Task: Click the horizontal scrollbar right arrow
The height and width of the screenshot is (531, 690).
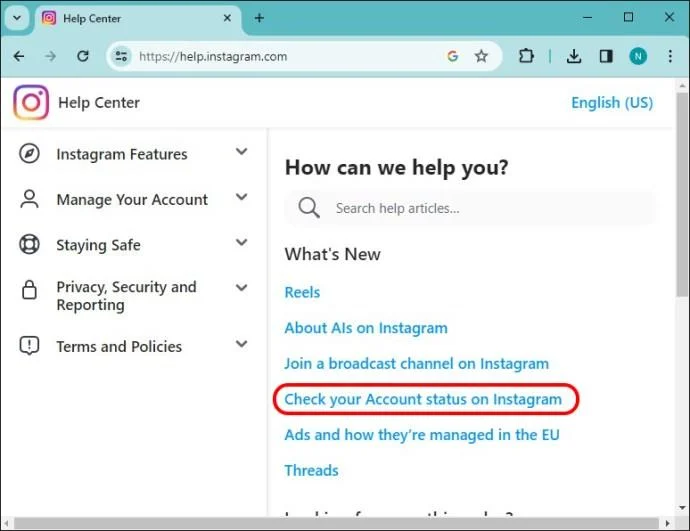Action: point(668,524)
